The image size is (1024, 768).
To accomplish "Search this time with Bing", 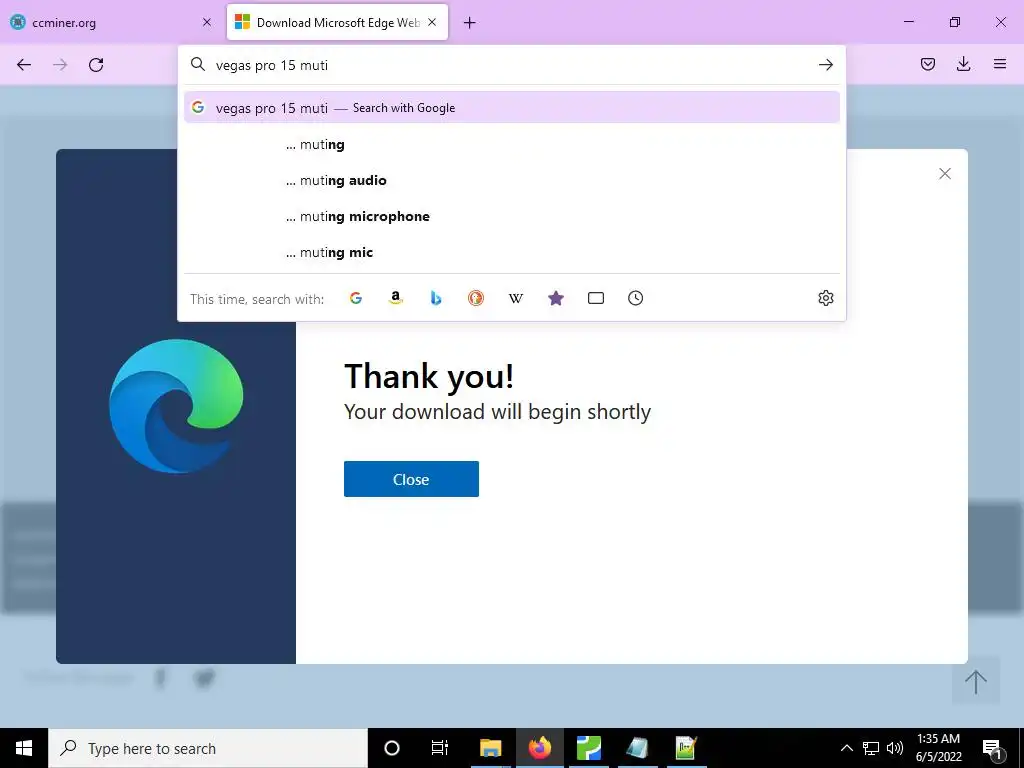I will pyautogui.click(x=436, y=298).
